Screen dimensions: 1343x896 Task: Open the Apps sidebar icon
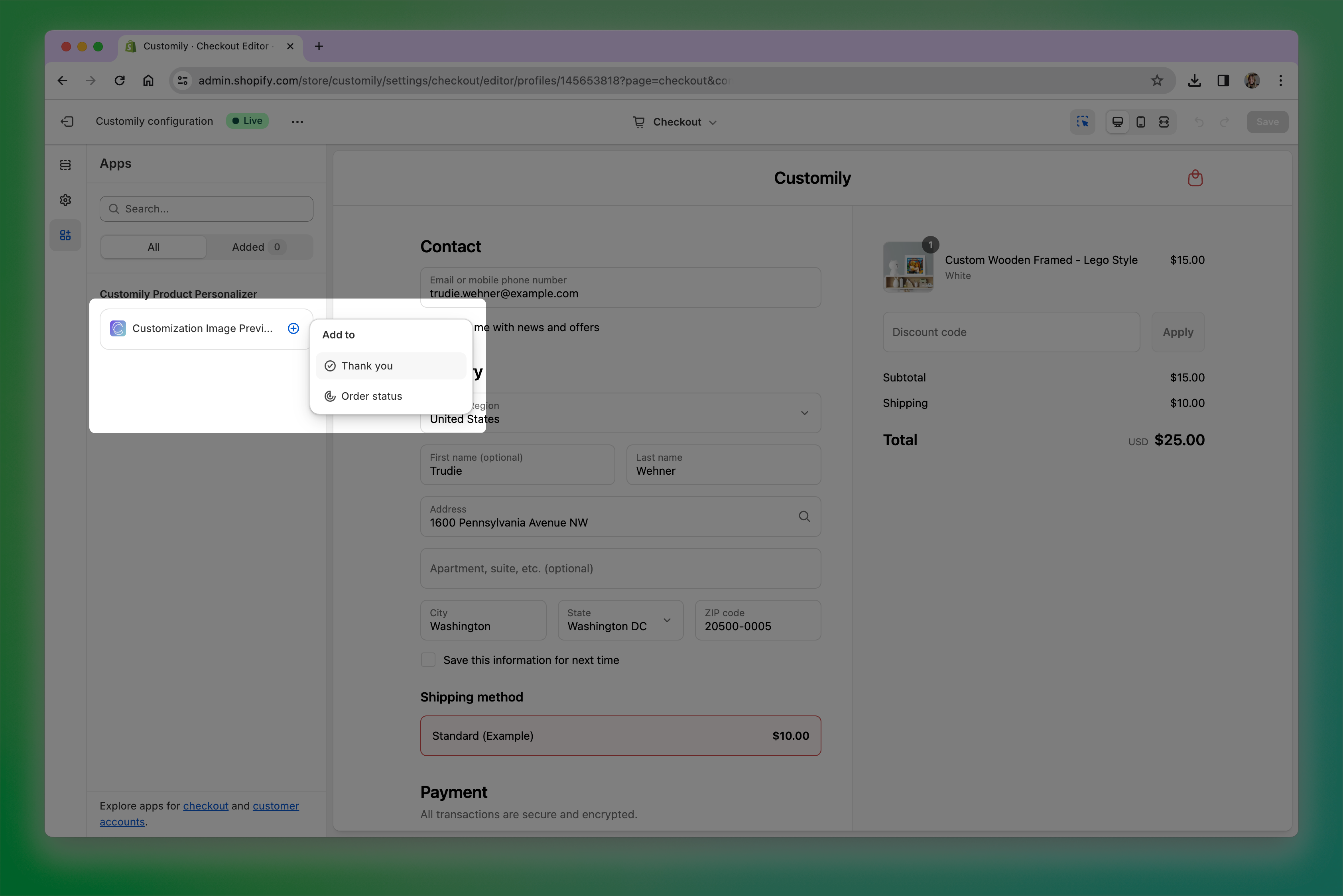[x=65, y=235]
